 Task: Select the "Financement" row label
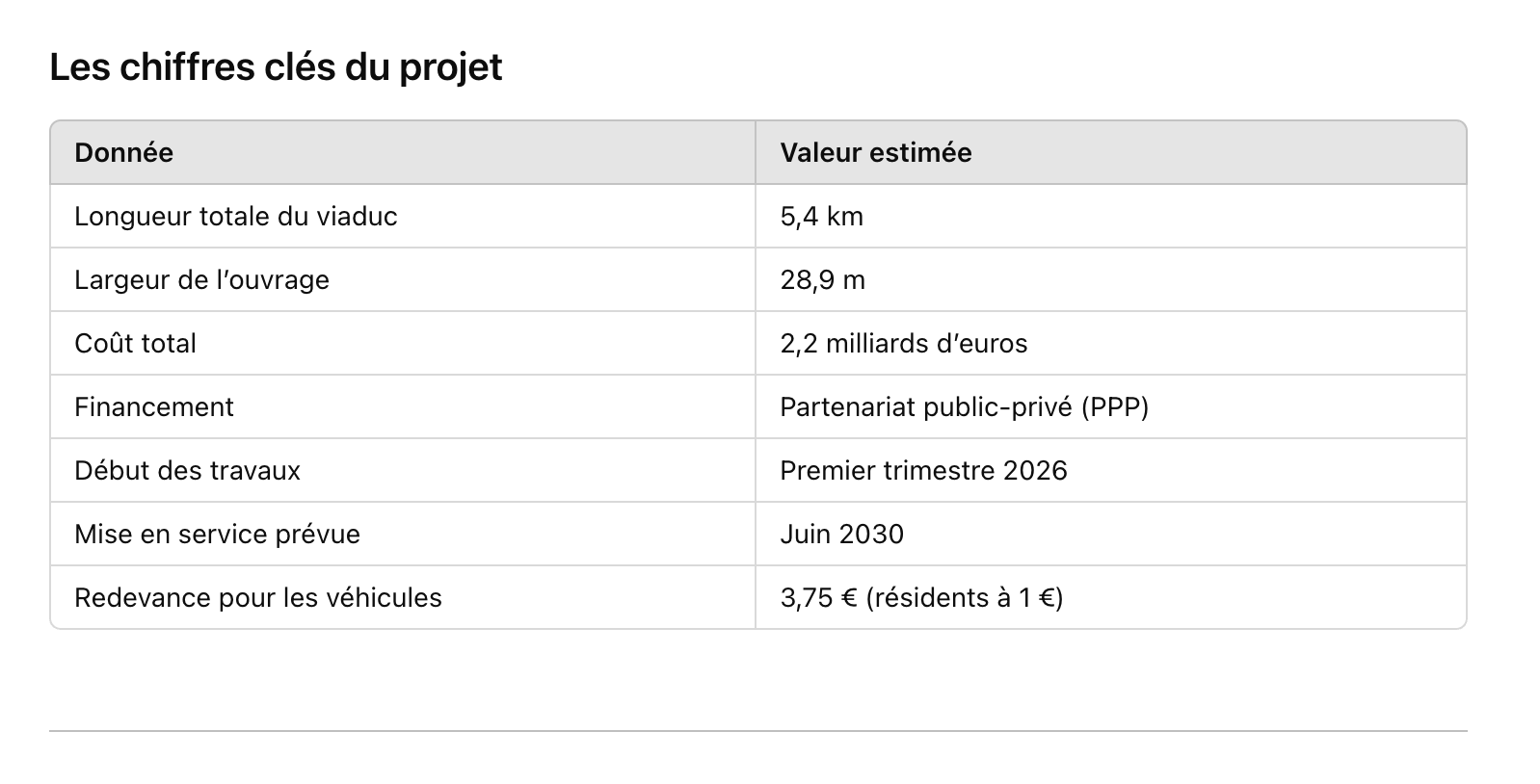[153, 407]
